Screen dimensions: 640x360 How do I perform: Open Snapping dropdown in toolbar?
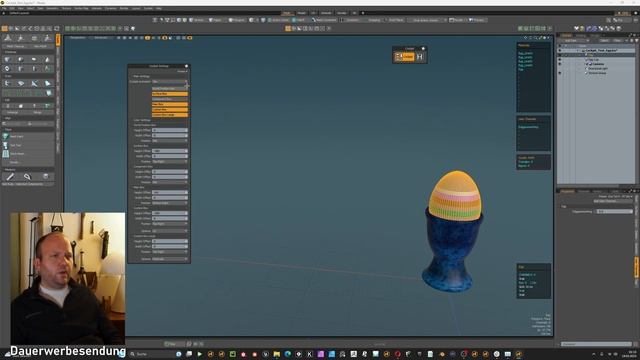tap(374, 20)
